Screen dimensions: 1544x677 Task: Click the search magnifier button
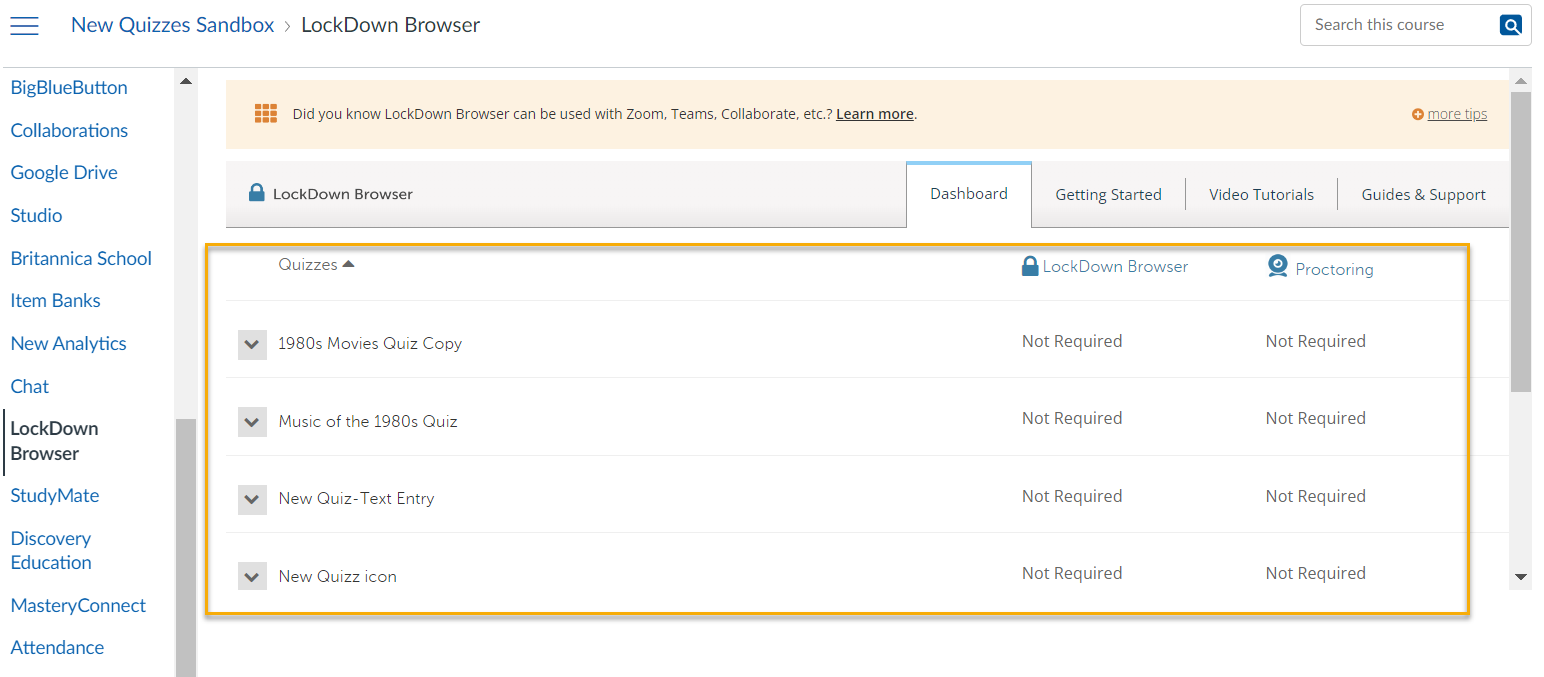pyautogui.click(x=1510, y=26)
